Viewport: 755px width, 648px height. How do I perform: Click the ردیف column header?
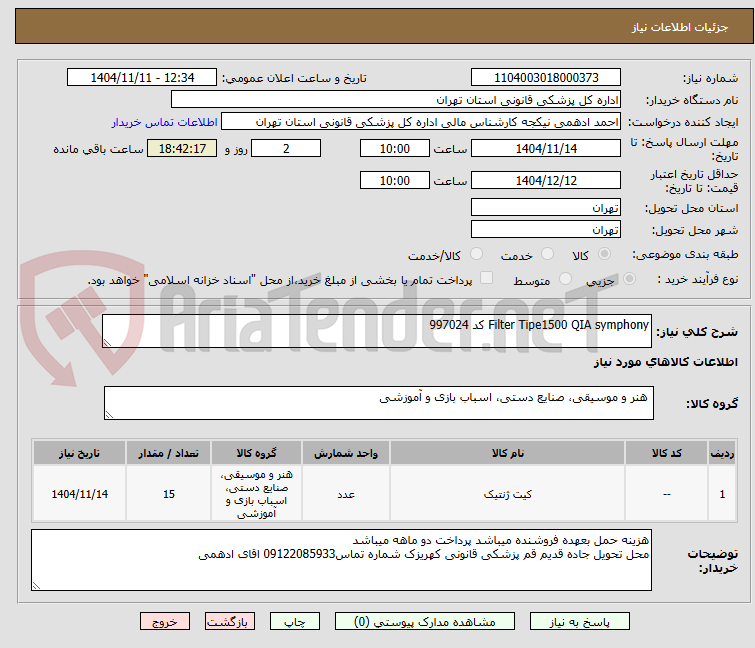[x=722, y=453]
